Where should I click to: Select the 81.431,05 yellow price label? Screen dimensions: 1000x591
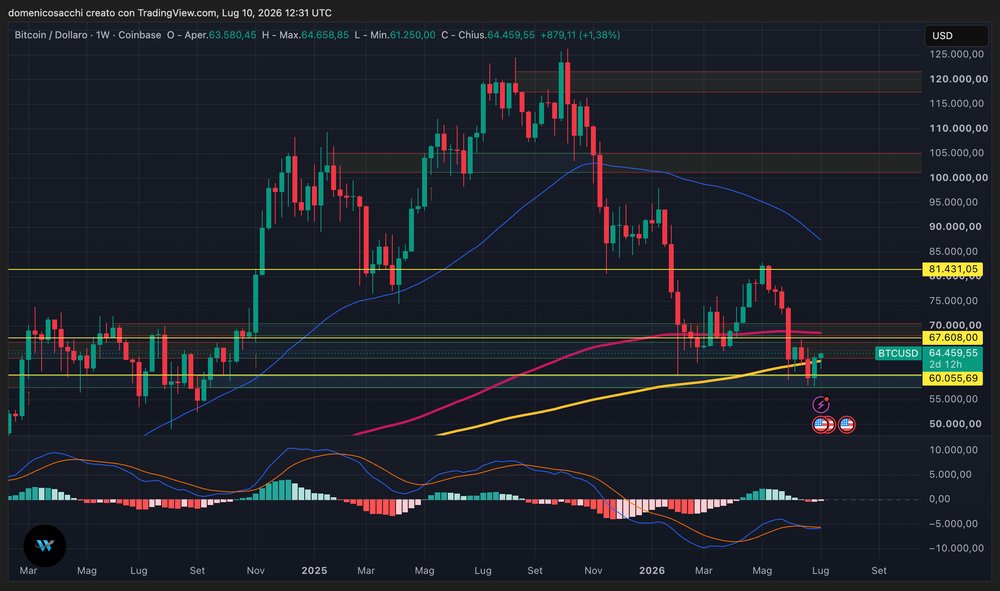(x=953, y=269)
